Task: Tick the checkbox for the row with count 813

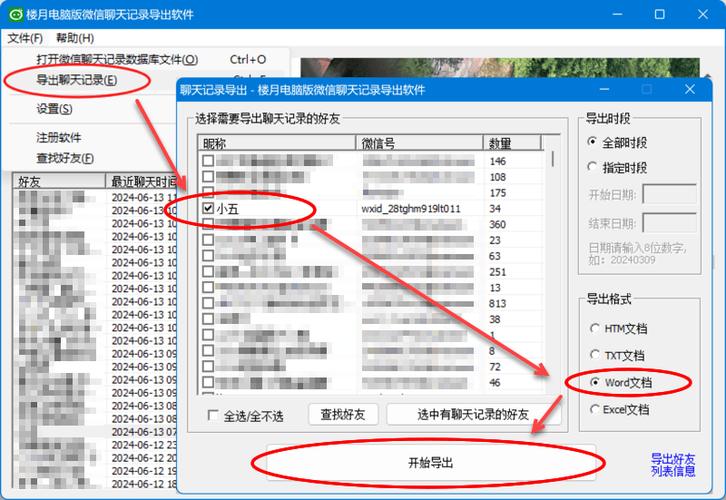Action: point(208,303)
